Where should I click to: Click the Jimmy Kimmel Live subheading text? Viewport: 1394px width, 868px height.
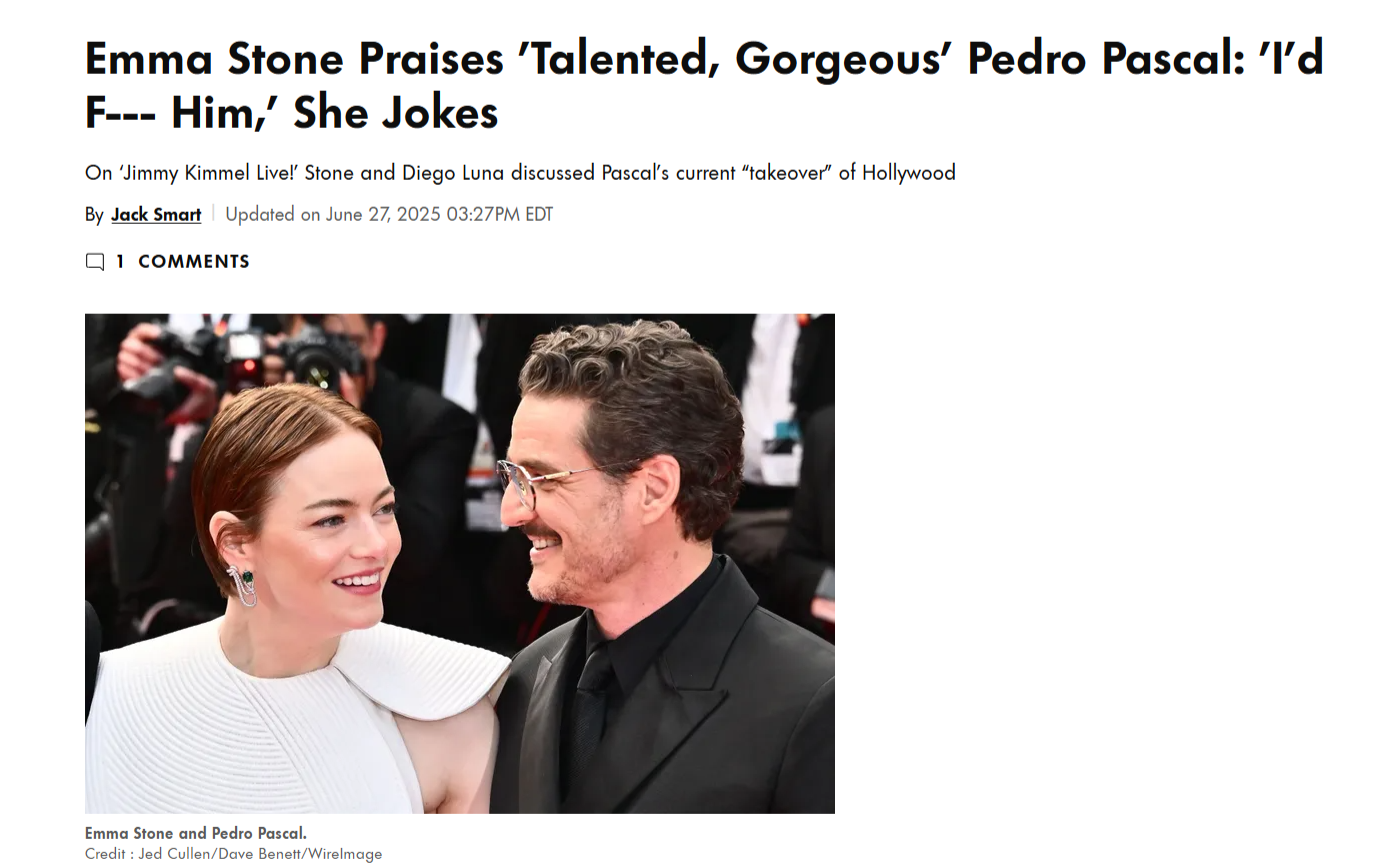click(520, 172)
